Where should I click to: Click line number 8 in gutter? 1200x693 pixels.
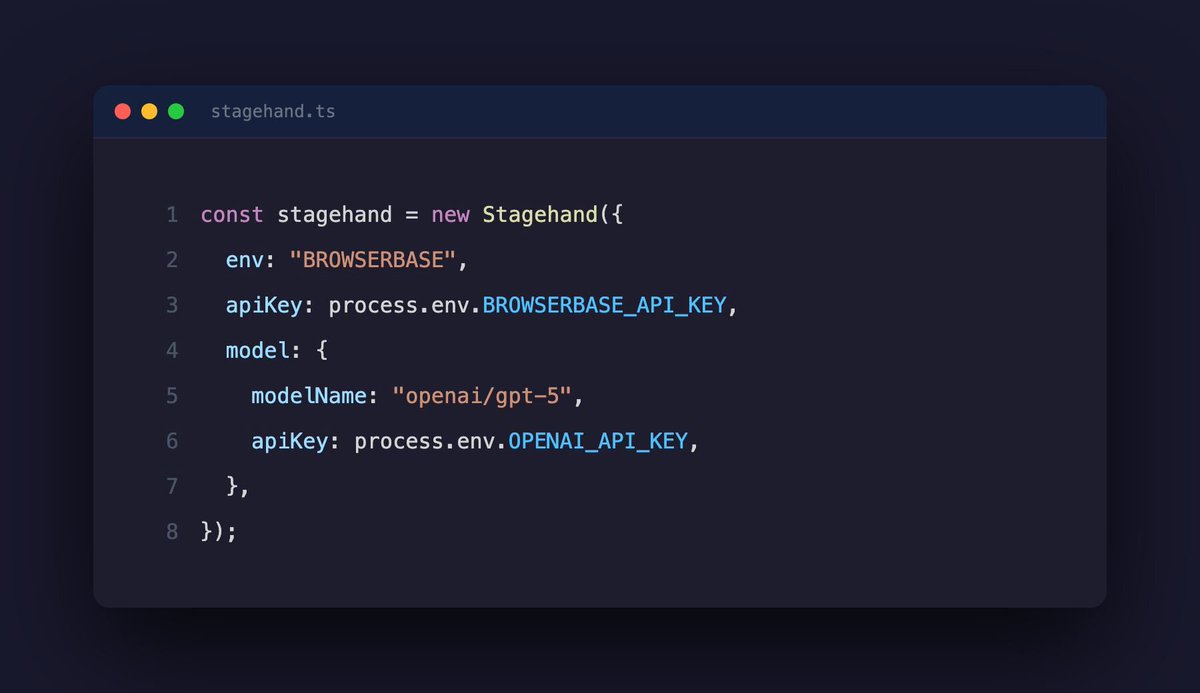[x=172, y=531]
